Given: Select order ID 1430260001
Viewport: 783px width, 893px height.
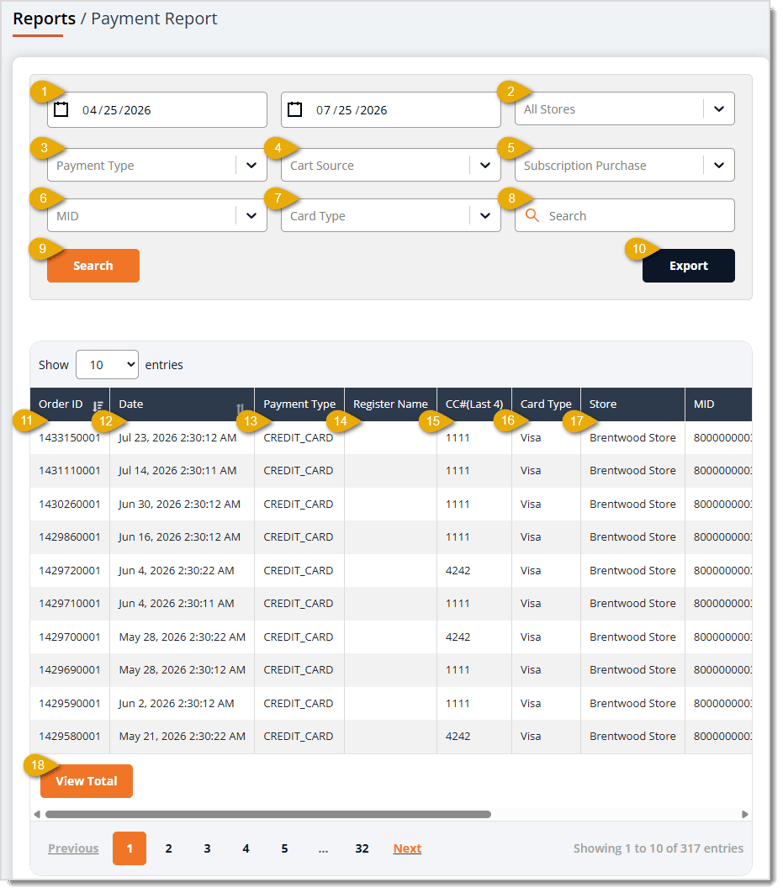Looking at the screenshot, I should click(x=69, y=504).
